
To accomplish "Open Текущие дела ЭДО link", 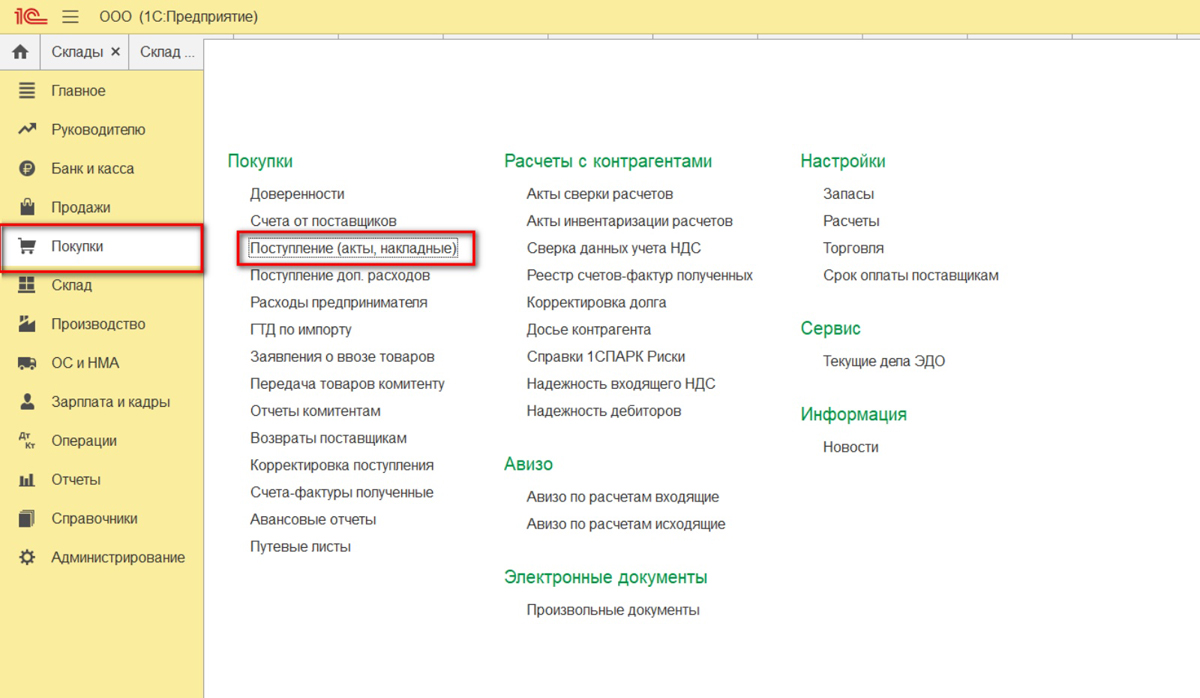I will (883, 361).
